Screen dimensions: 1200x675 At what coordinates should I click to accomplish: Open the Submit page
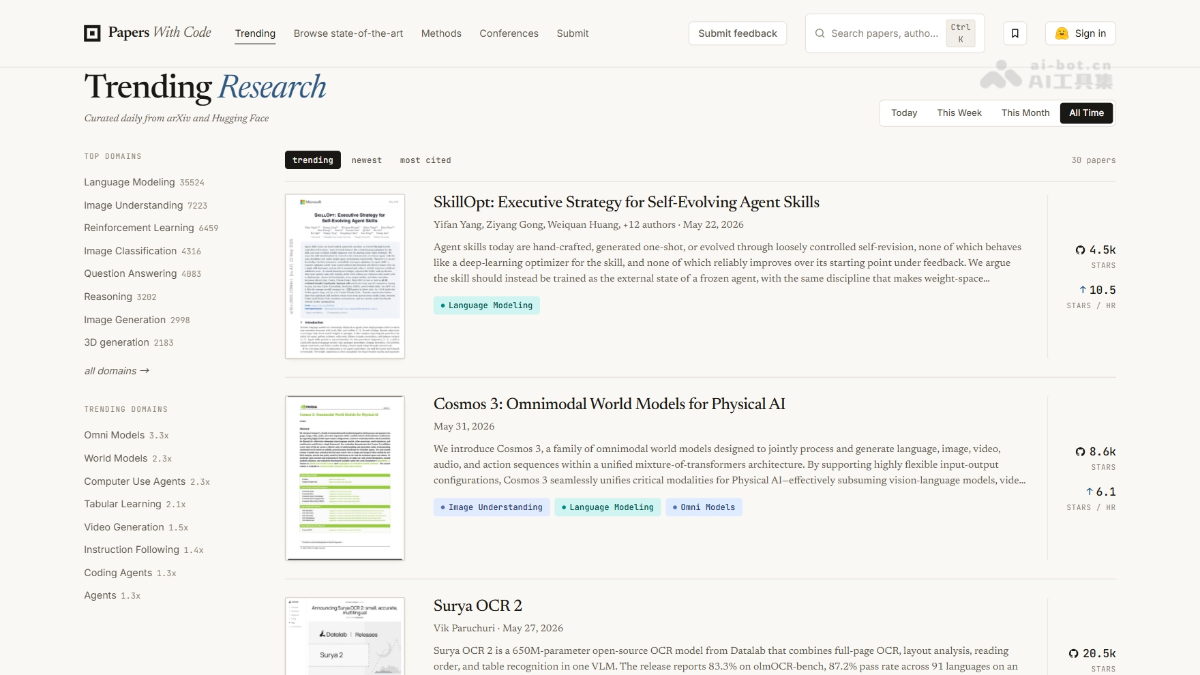(573, 33)
